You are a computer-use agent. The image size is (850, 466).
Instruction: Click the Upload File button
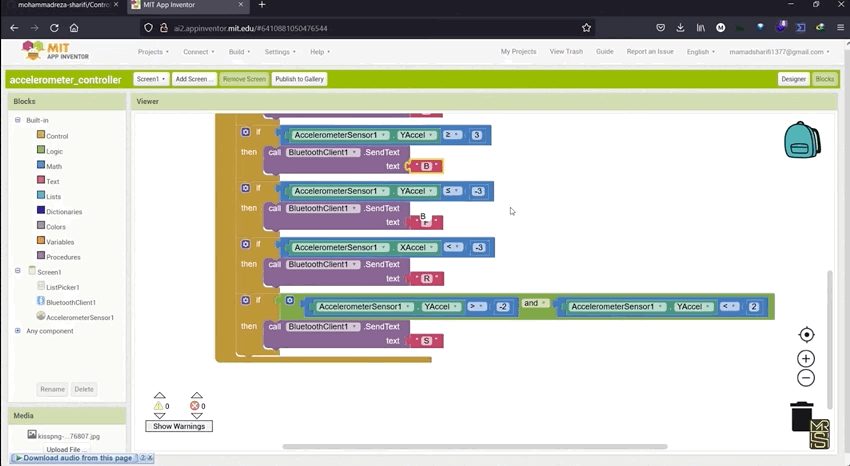point(66,449)
